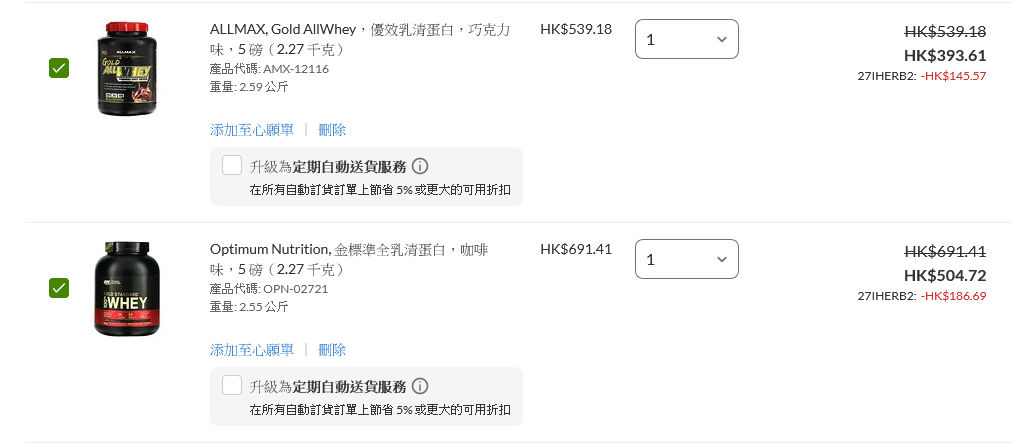Screen dimensions: 1033x447
Task: Uncheck the green Optimum Nutrition selection box
Action: pyautogui.click(x=59, y=288)
